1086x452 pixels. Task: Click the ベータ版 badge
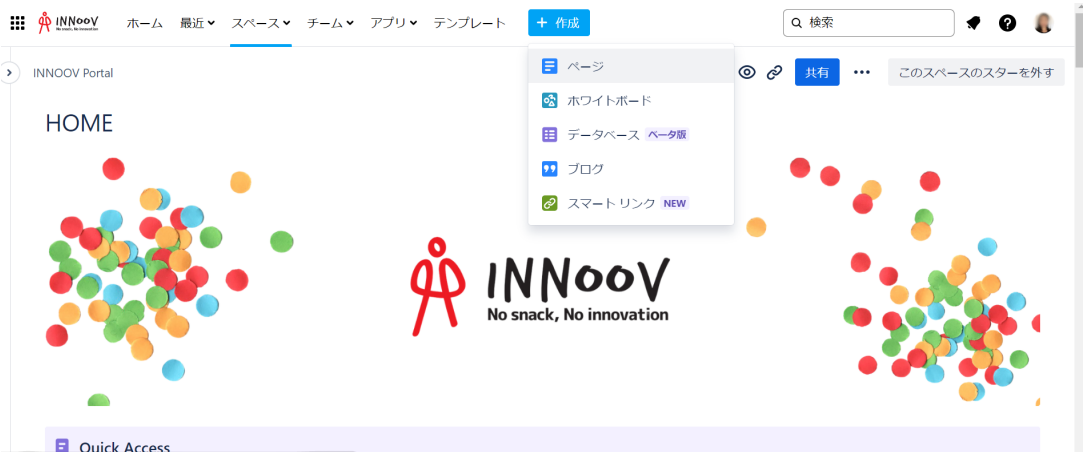[x=668, y=135]
